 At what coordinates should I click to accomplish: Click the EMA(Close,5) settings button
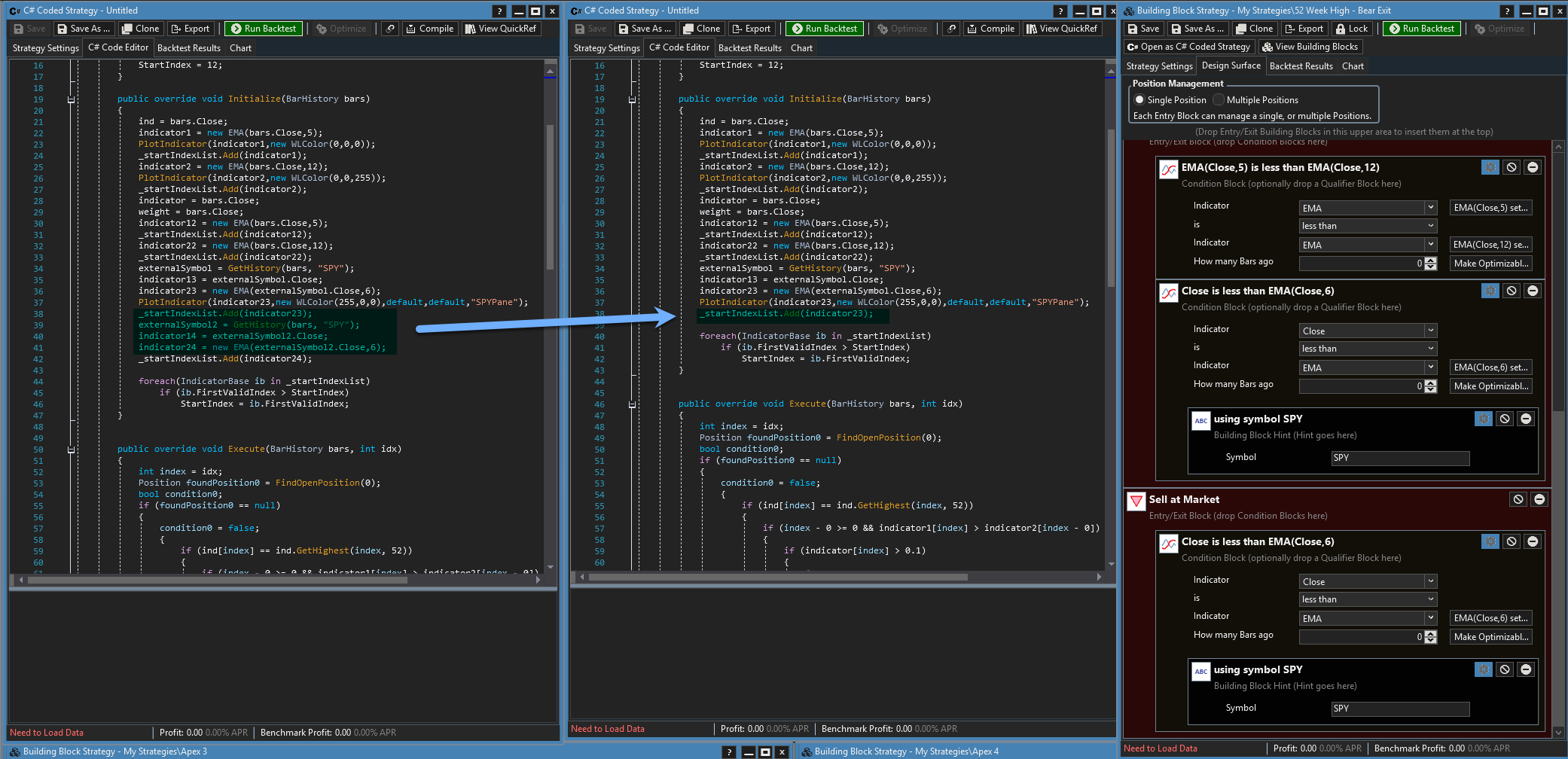(x=1490, y=208)
